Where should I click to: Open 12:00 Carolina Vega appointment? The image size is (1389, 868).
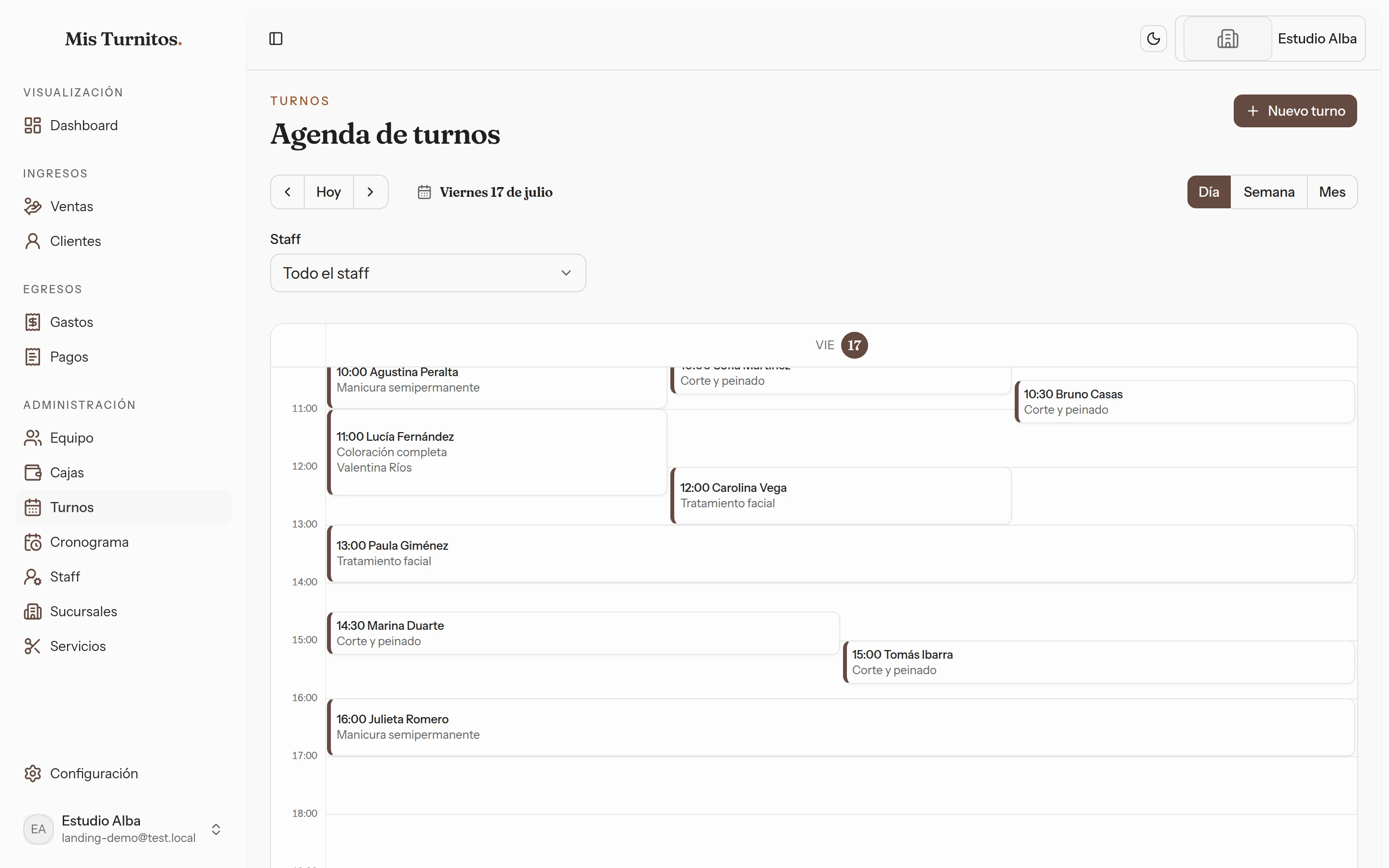pos(841,495)
